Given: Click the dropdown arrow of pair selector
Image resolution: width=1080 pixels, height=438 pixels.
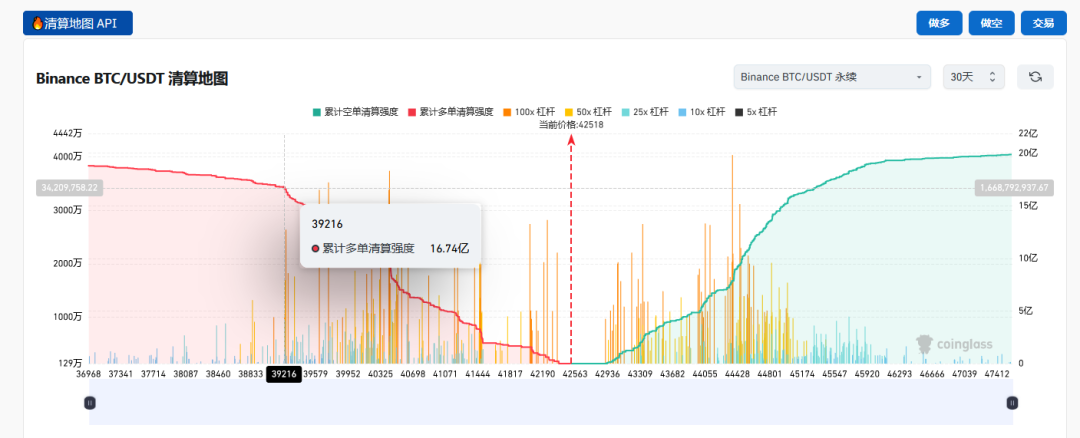Looking at the screenshot, I should tap(919, 77).
